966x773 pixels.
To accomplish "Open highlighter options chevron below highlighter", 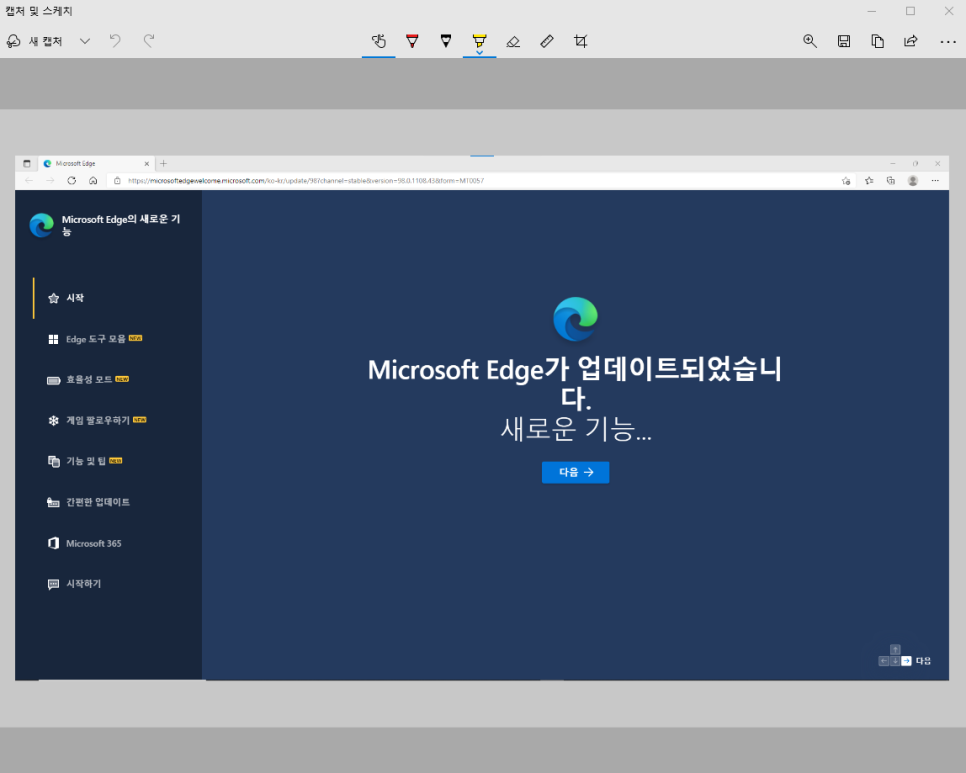I will click(x=479, y=52).
